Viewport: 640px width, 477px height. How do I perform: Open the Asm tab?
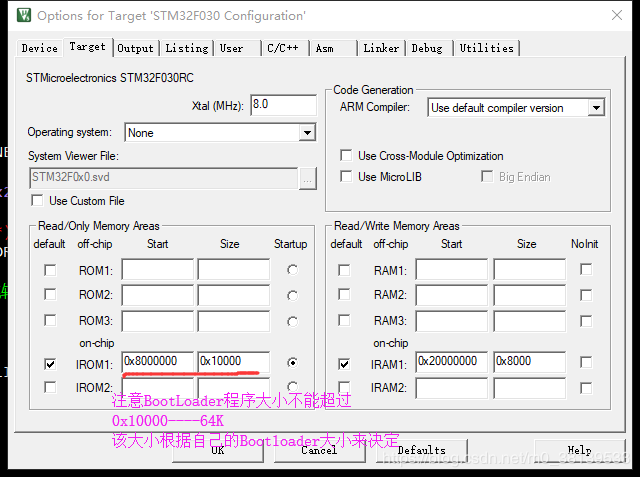pos(333,48)
